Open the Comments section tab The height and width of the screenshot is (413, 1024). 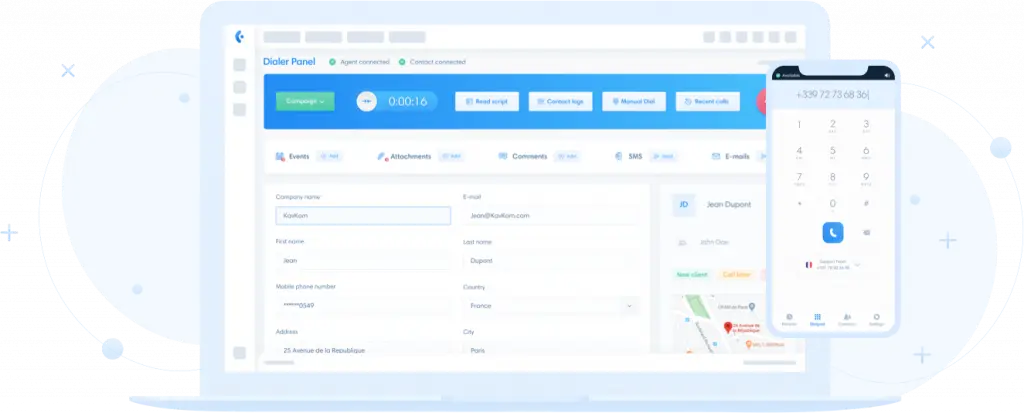click(528, 157)
